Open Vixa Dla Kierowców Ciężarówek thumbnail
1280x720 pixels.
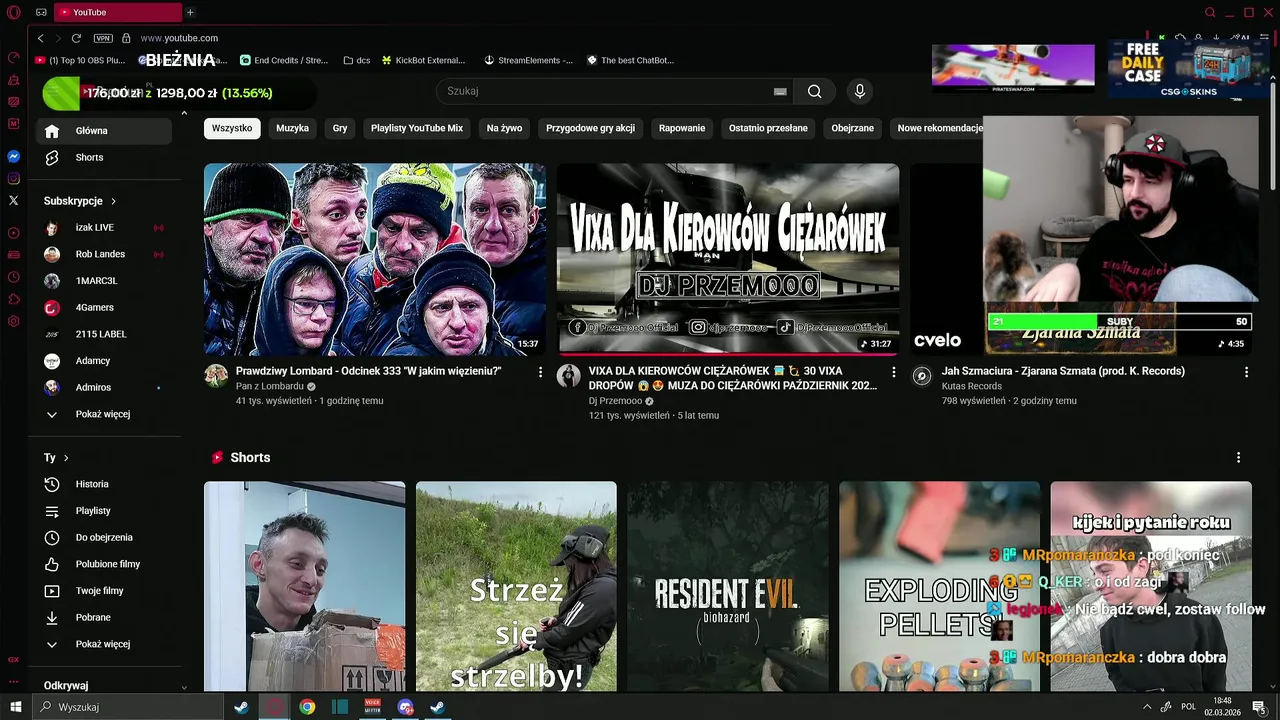[x=728, y=259]
